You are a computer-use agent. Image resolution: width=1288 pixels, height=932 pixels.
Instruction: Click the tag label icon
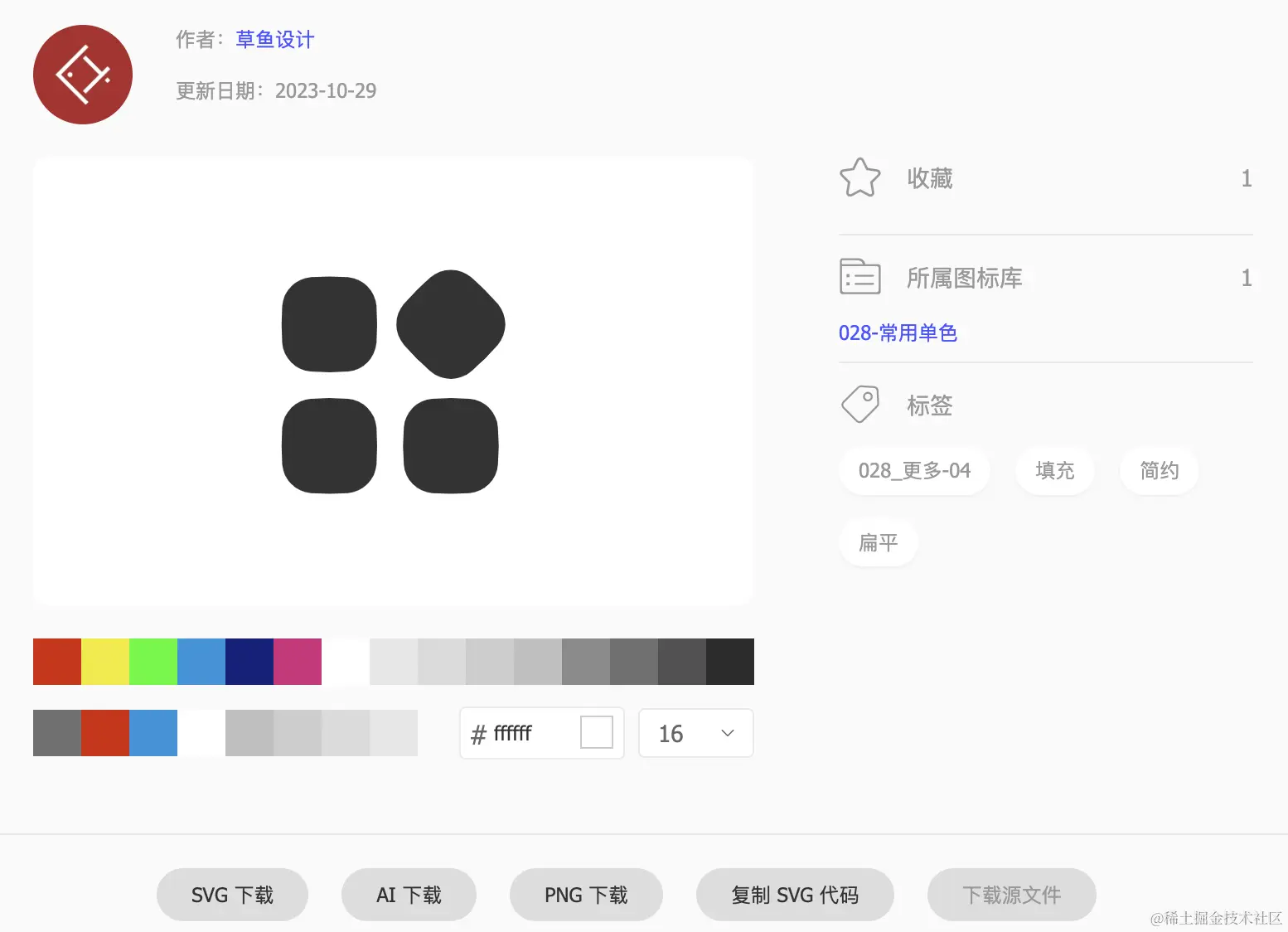859,404
